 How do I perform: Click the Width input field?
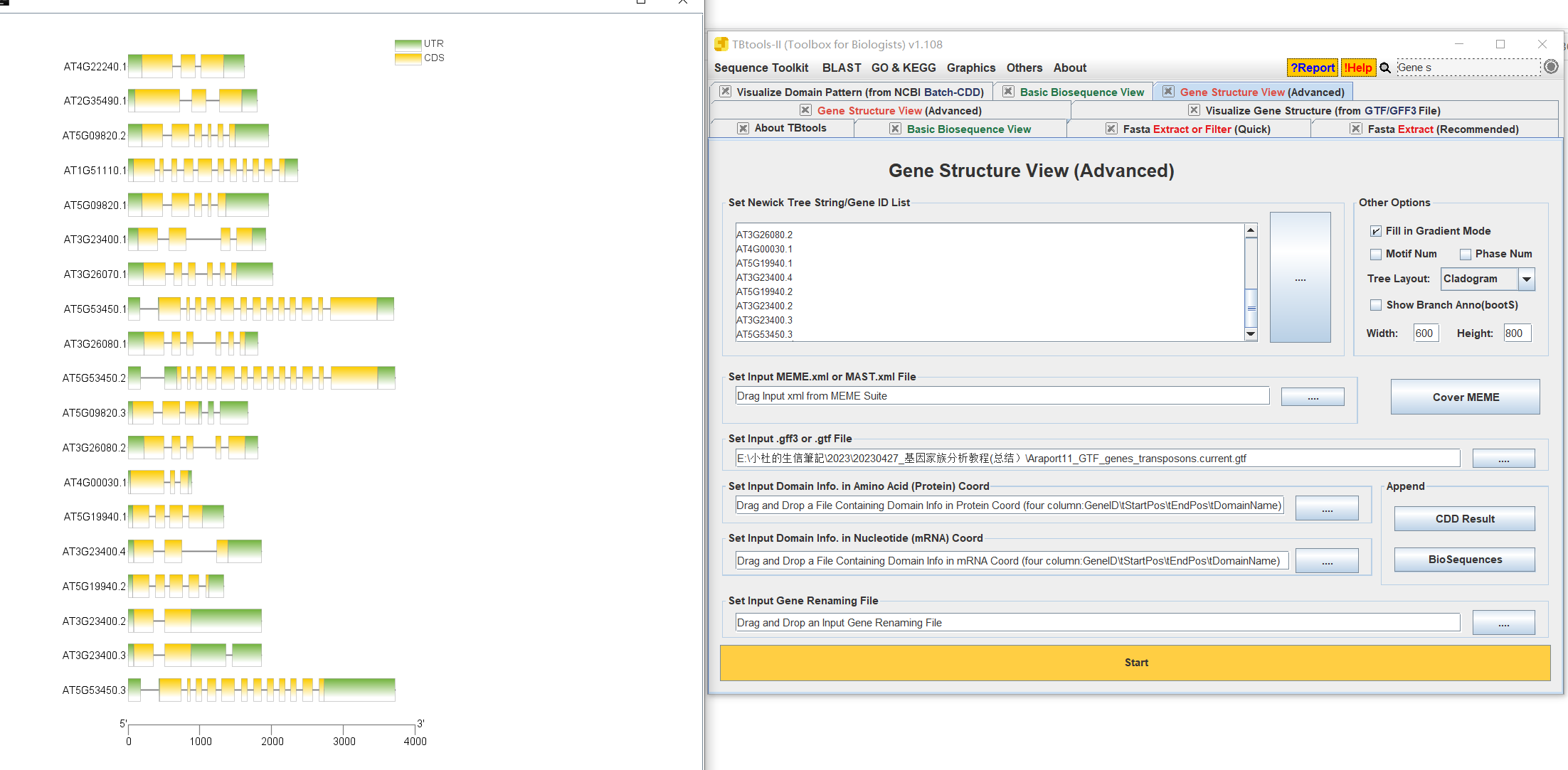[1425, 333]
